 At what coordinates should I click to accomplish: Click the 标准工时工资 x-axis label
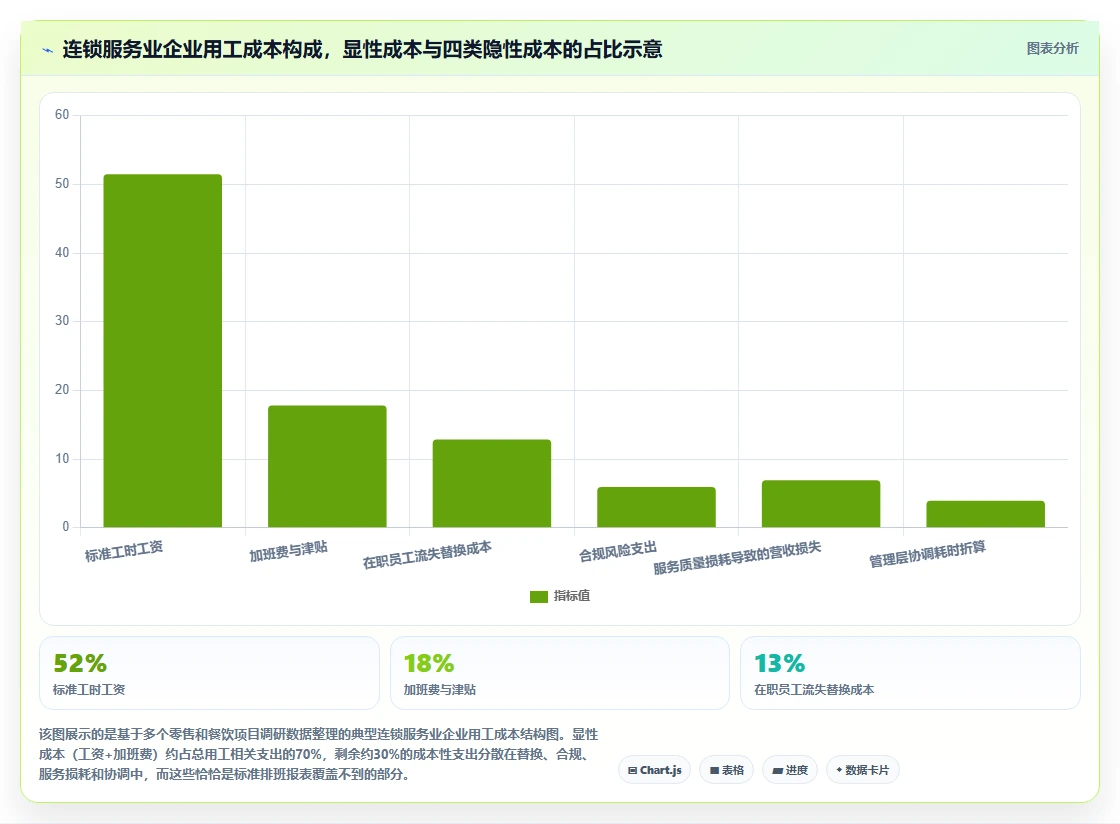click(x=124, y=551)
